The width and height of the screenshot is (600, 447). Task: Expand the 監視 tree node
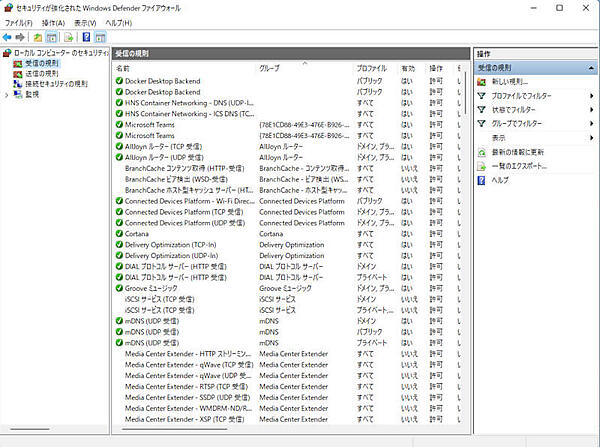(x=7, y=95)
